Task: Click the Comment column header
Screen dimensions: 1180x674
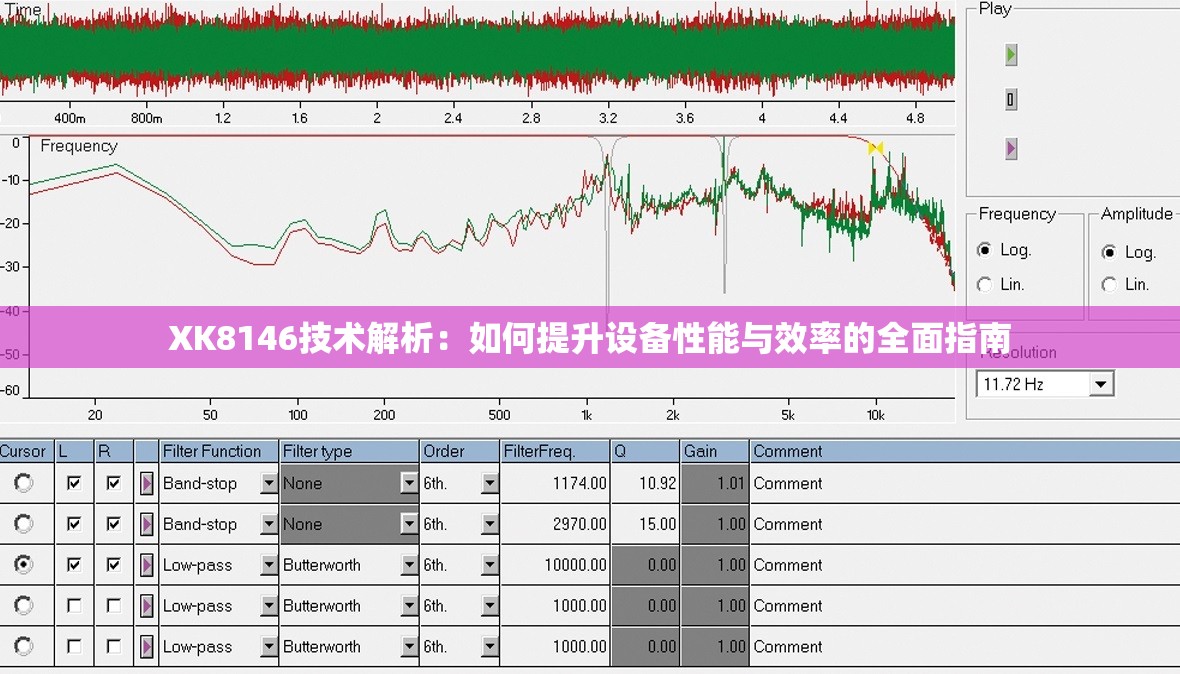Action: pyautogui.click(x=965, y=451)
